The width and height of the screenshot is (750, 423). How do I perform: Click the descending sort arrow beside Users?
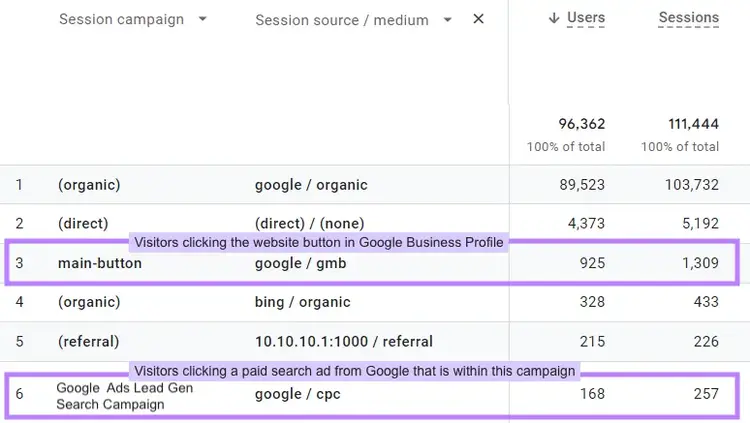point(554,18)
